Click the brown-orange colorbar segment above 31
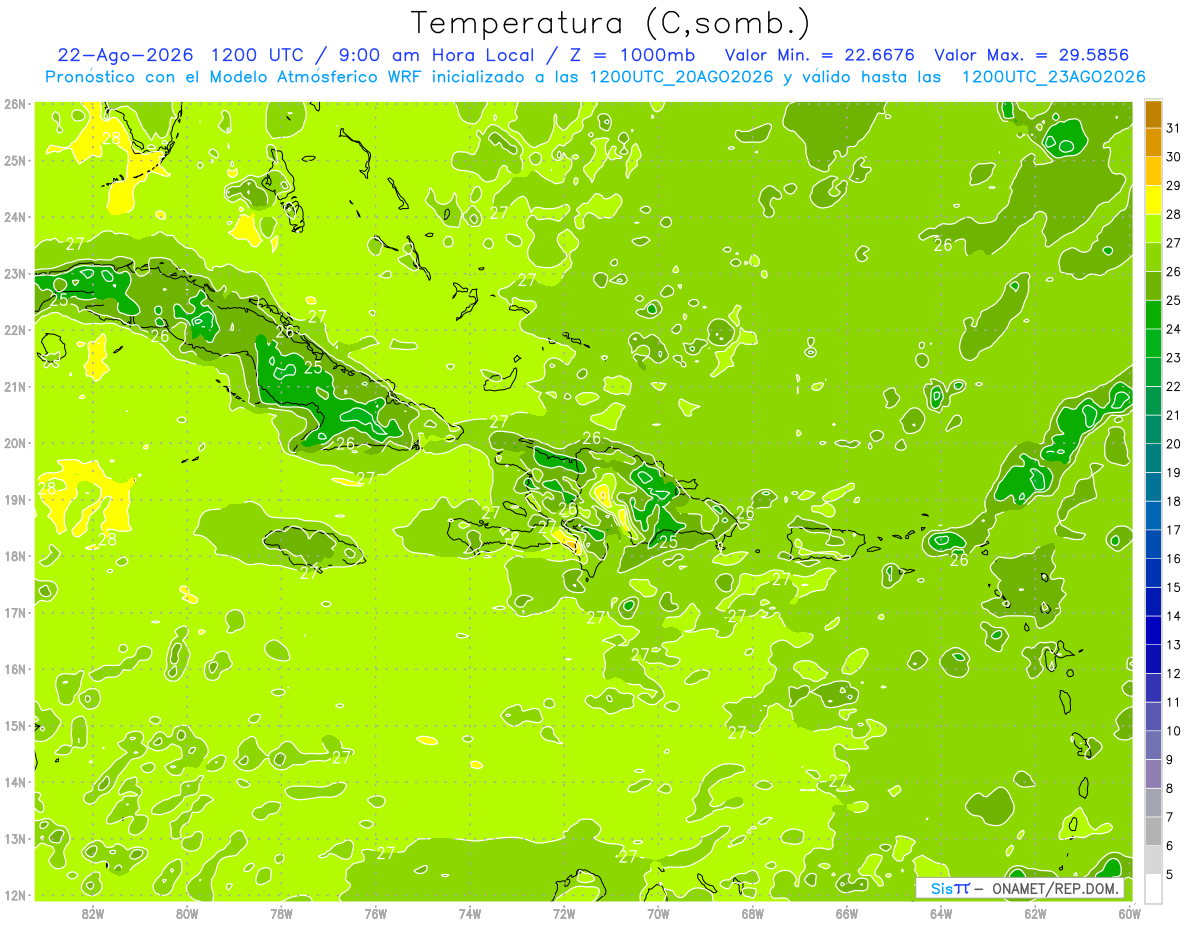This screenshot has width=1200, height=927. 1153,114
